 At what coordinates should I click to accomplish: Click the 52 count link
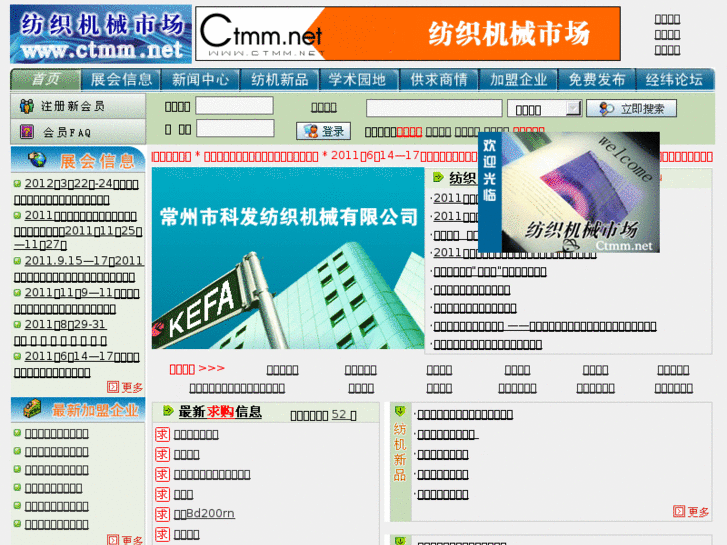339,415
